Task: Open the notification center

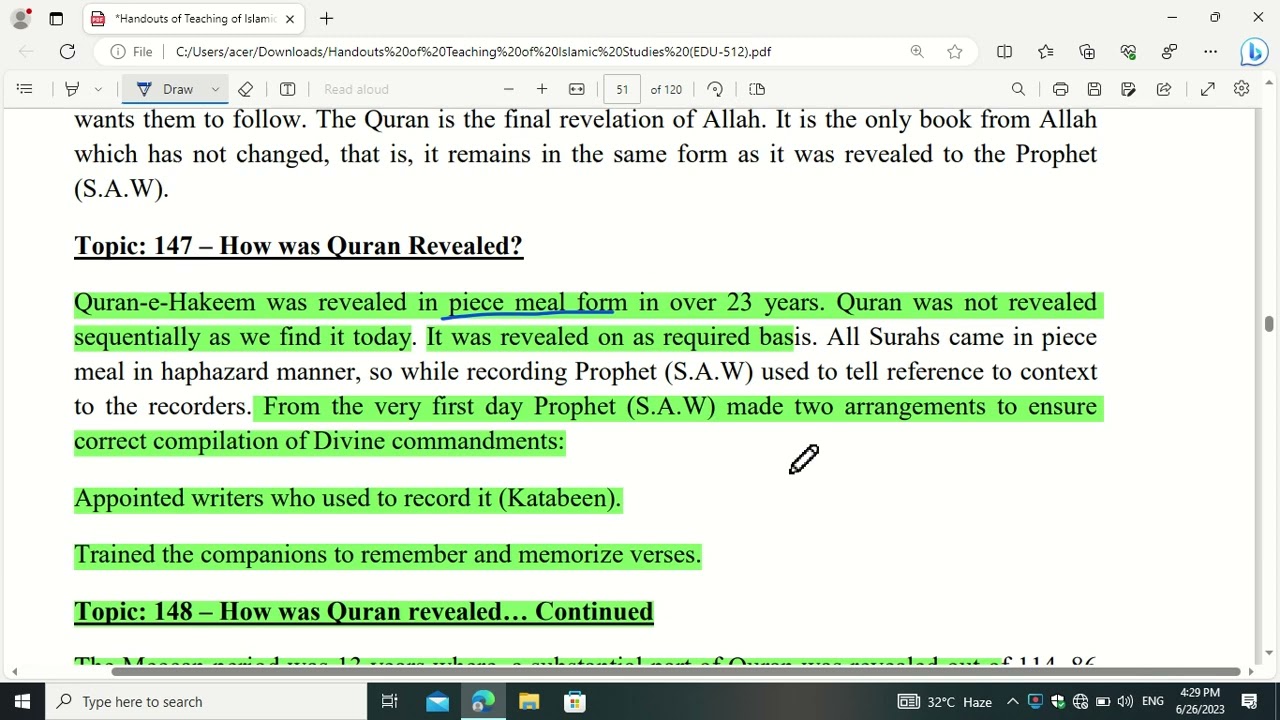Action: coord(1249,701)
